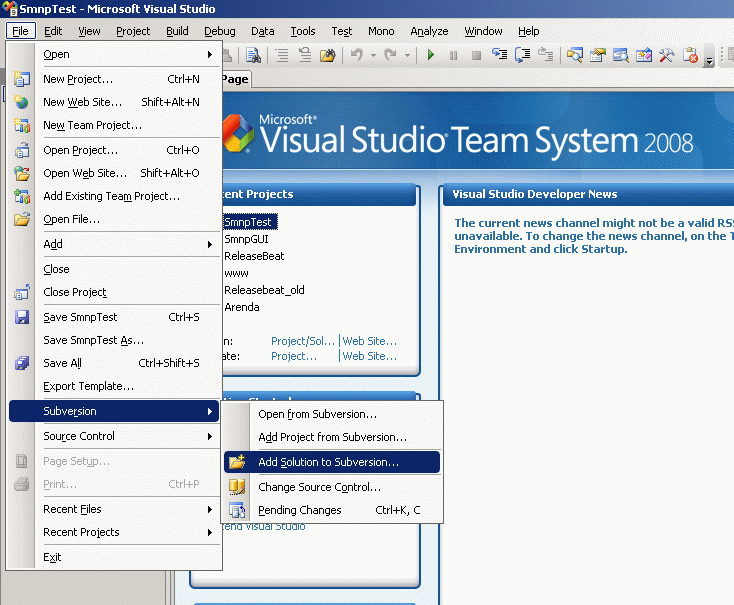Select Exit in the File menu
Viewport: 734px width, 605px height.
pos(114,557)
